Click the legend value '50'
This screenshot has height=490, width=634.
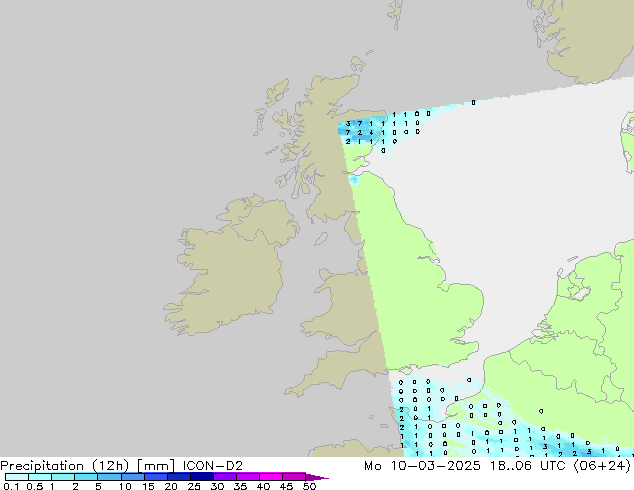(x=310, y=486)
